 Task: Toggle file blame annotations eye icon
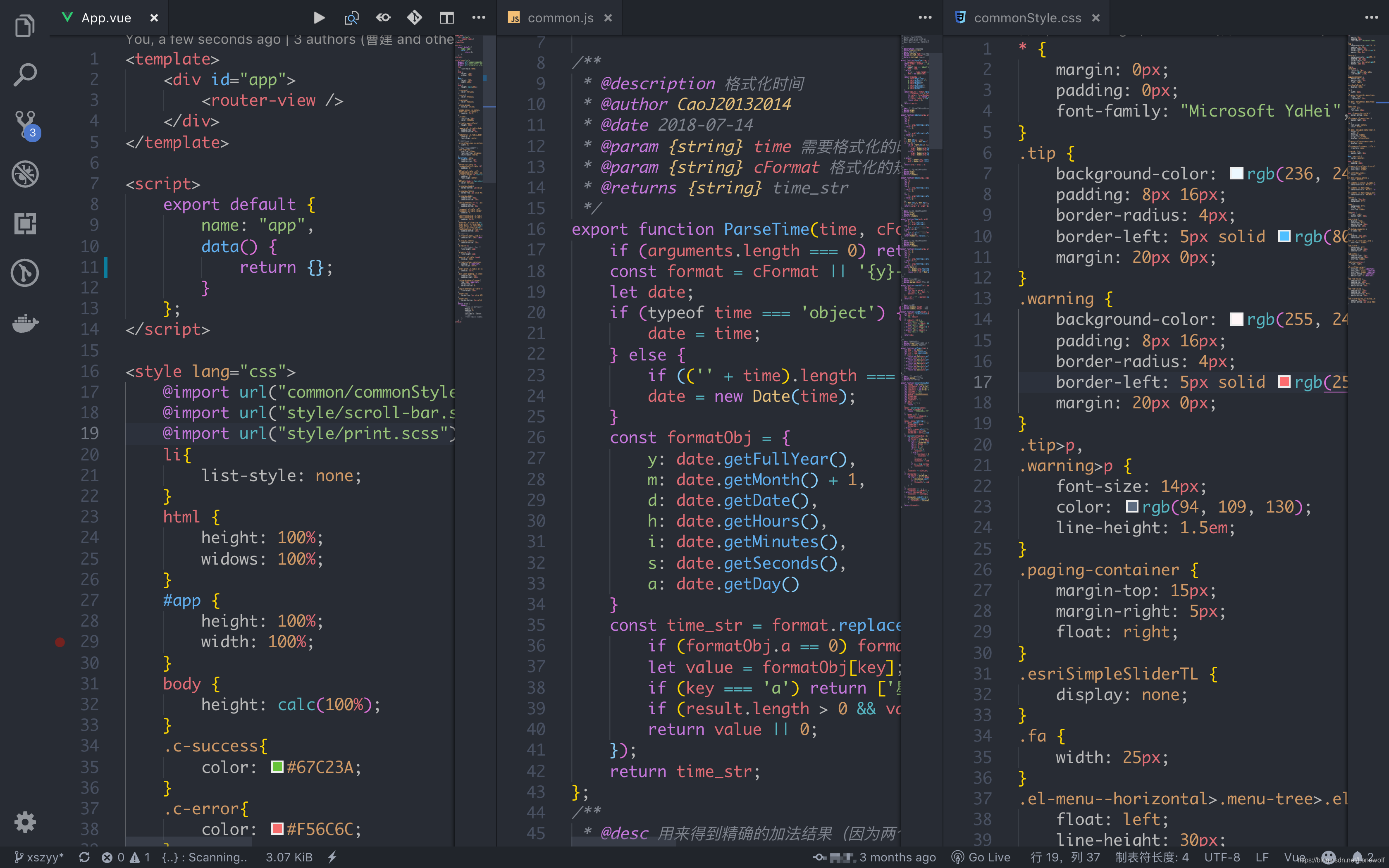click(383, 18)
